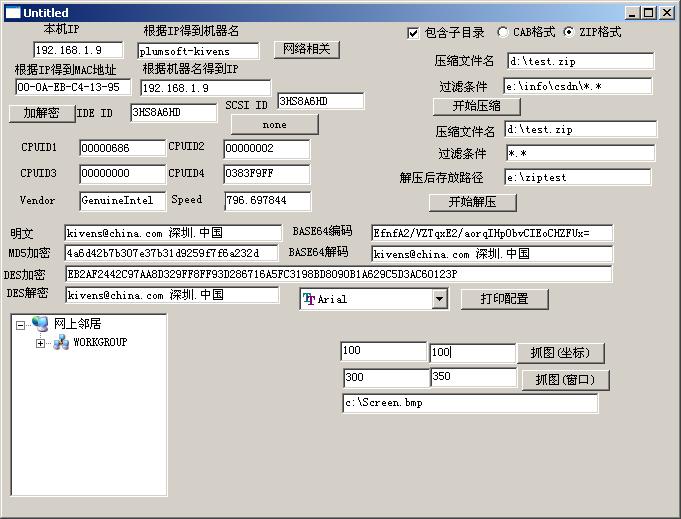Click the 本机IP field with 192.168.1.9

78,50
